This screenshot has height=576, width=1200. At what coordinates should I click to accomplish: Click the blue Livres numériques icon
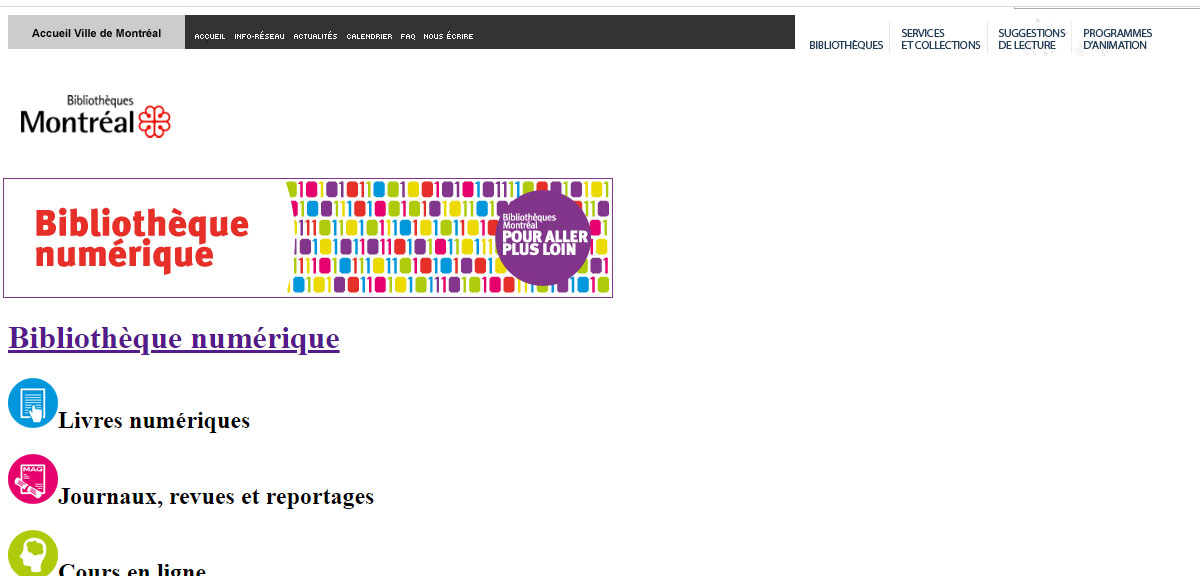tap(33, 403)
